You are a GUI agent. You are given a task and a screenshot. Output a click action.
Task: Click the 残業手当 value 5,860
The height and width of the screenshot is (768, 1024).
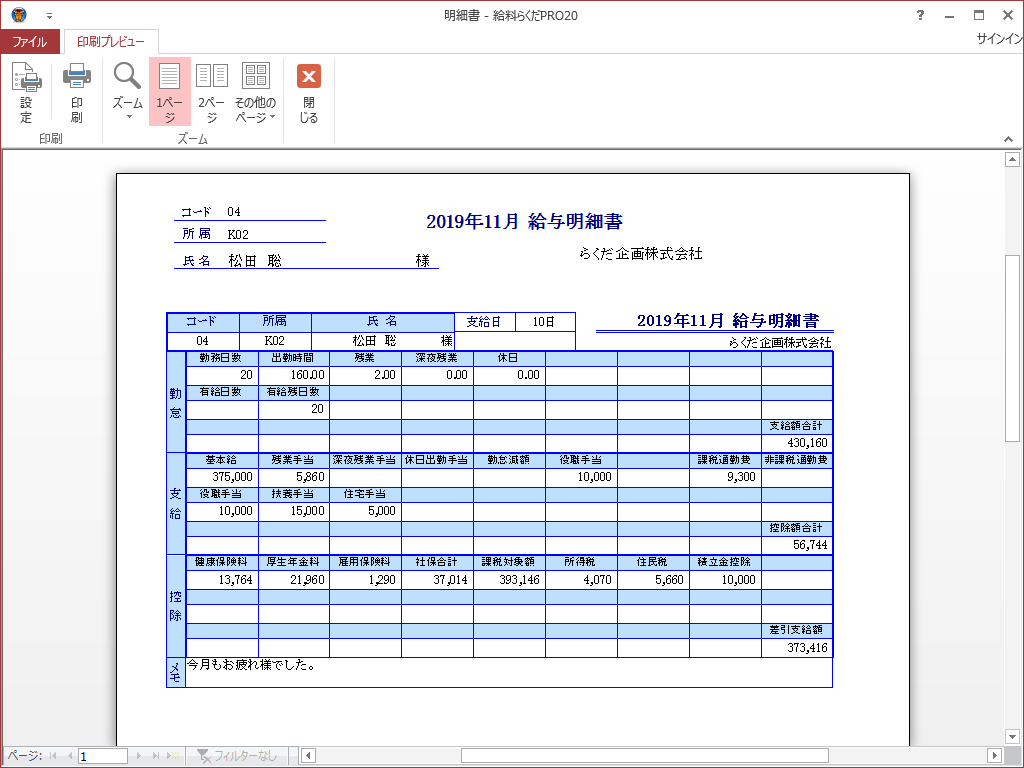coord(310,477)
